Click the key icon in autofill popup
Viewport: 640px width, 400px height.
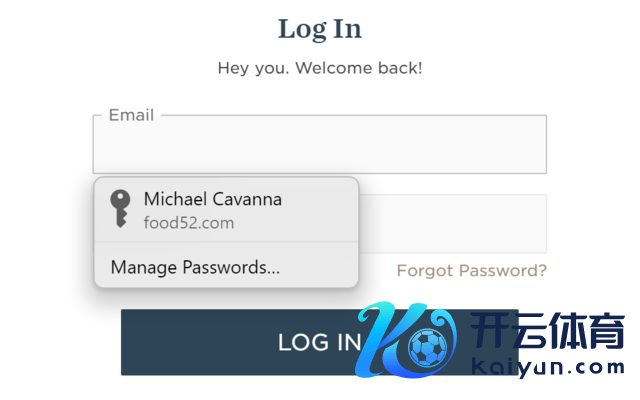(120, 209)
